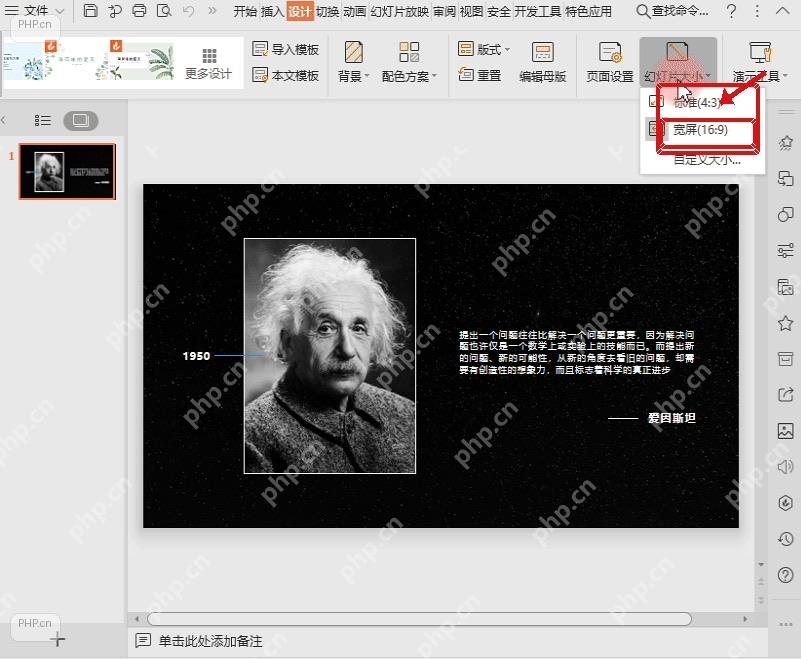Click the sidebar history clock icon
Viewport: 801px width, 659px height.
pyautogui.click(x=786, y=538)
